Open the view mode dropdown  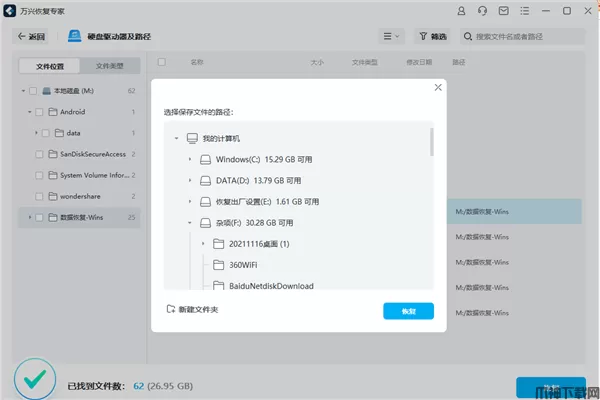click(391, 36)
